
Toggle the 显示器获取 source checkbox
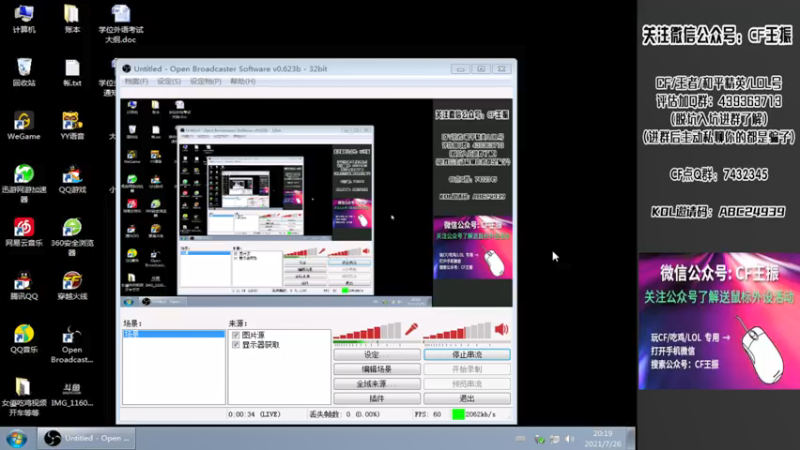(236, 345)
